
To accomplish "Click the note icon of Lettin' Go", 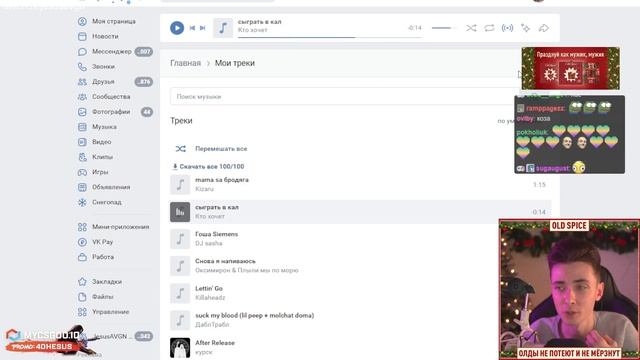I will (x=180, y=293).
